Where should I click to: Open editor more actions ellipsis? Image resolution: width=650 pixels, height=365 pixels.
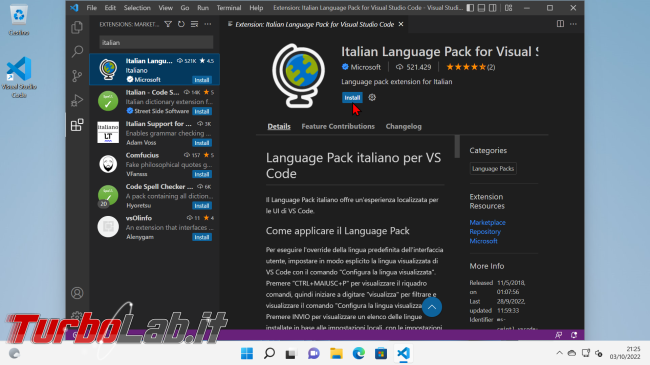point(573,24)
